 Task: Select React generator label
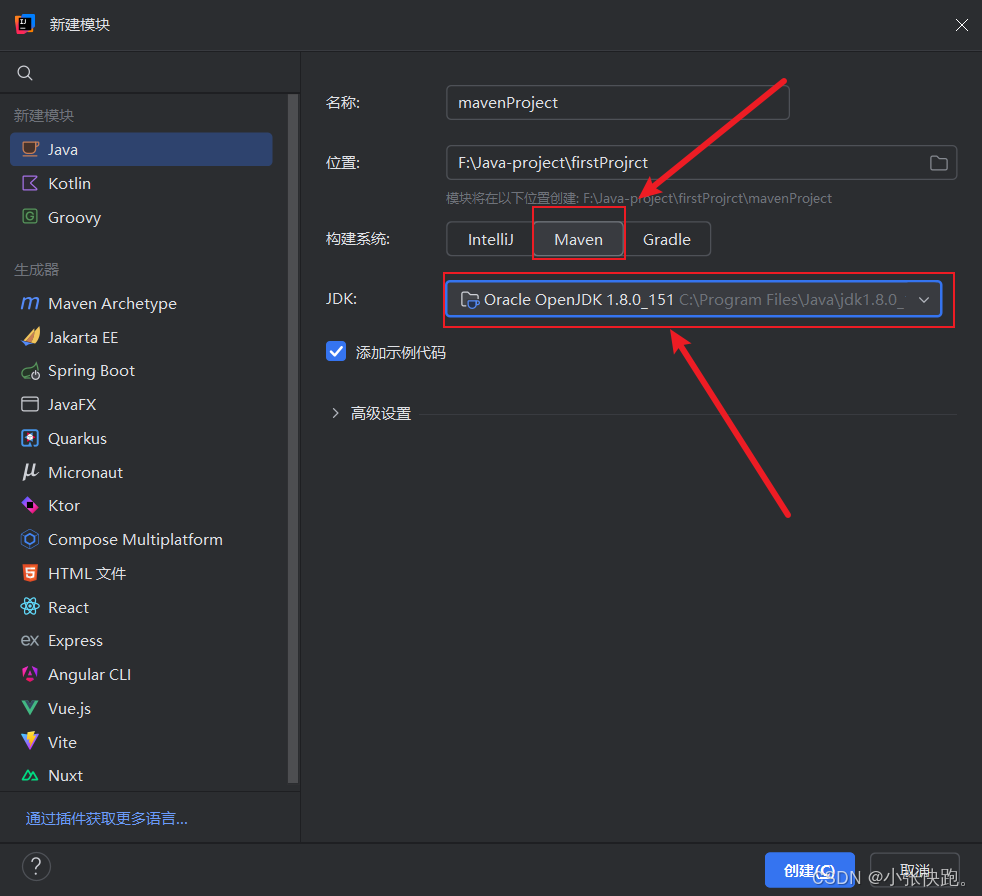[x=68, y=607]
